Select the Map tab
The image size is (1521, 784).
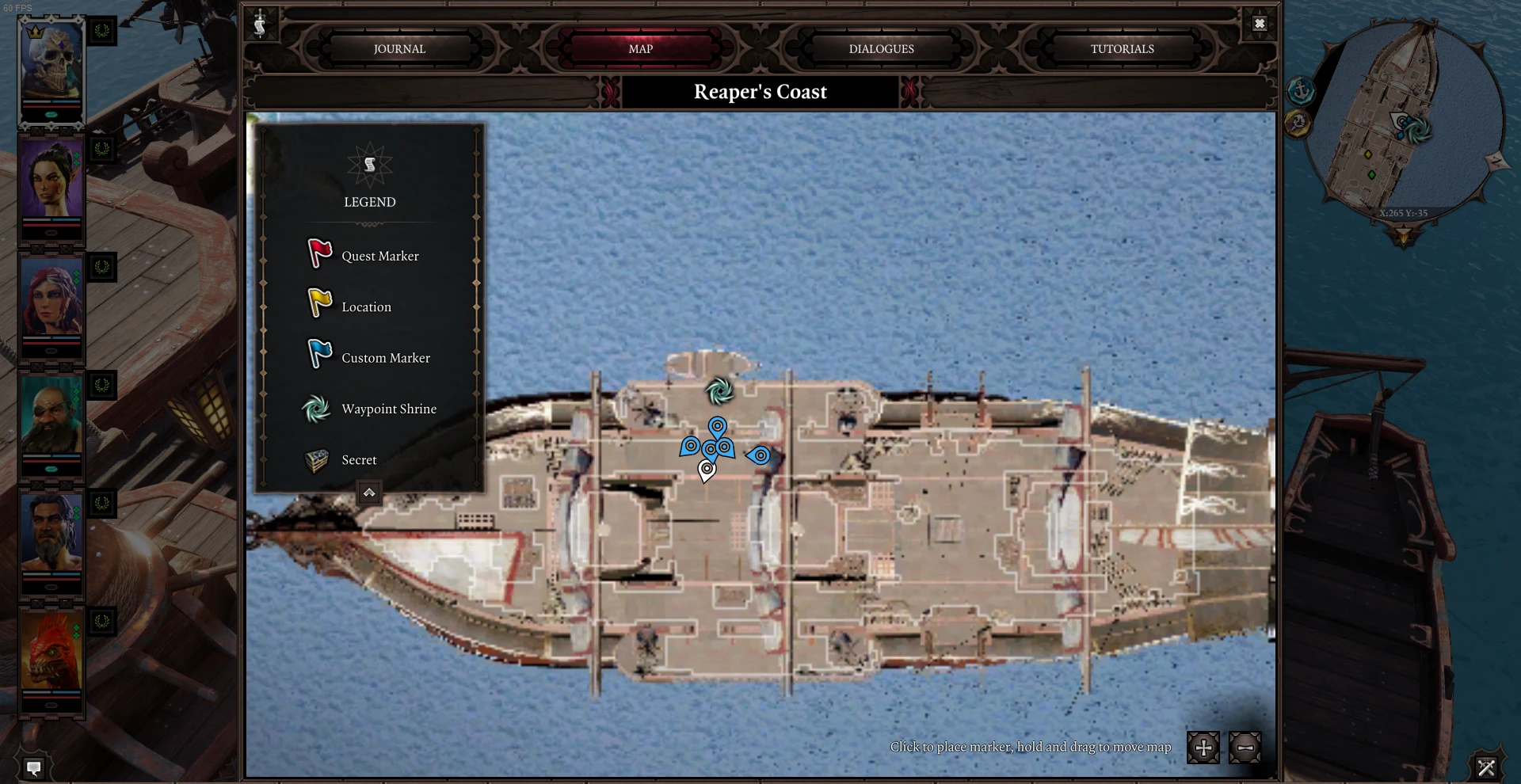click(x=640, y=49)
